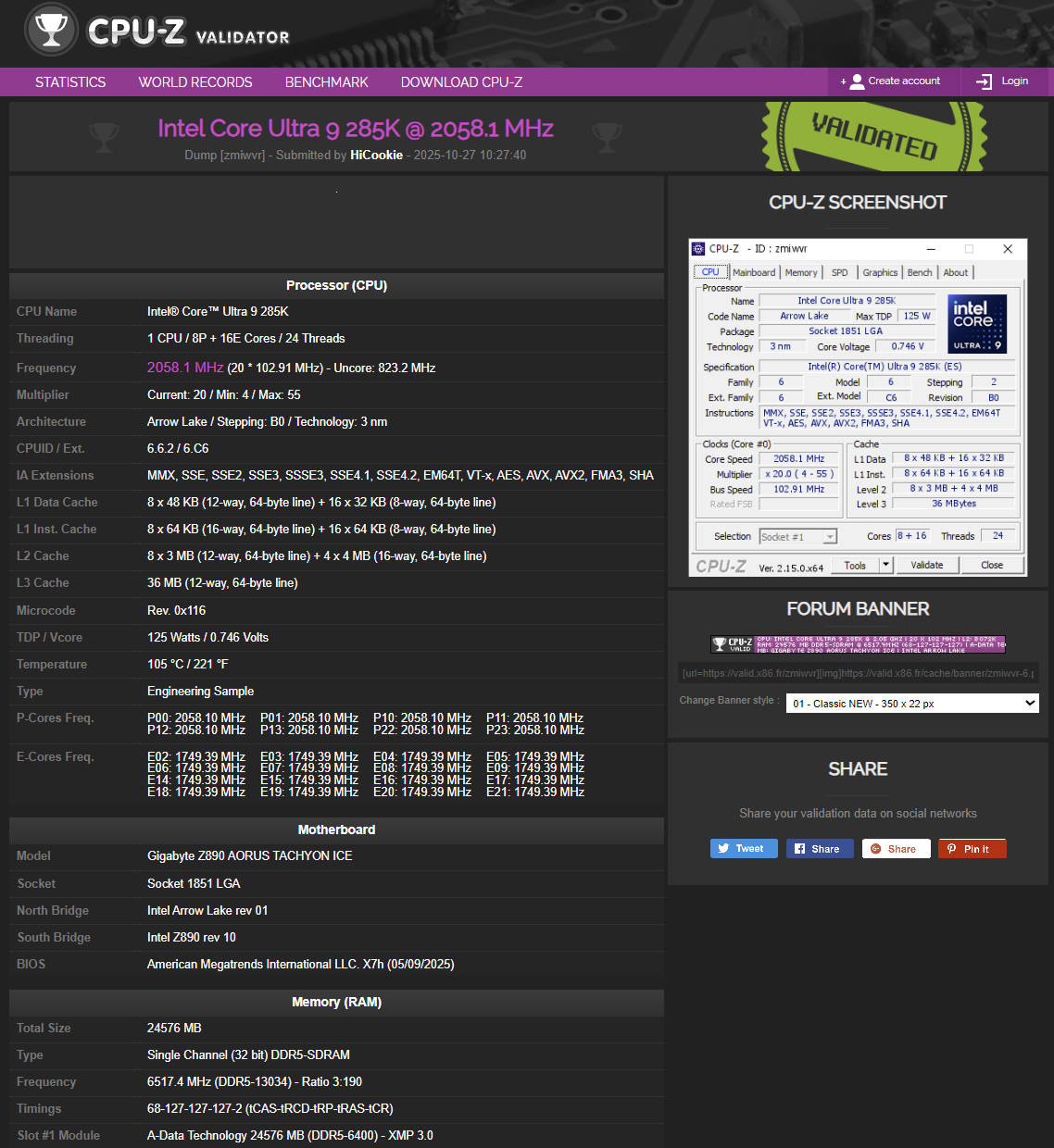Click the CPU-Z Validator trophy logo
The height and width of the screenshot is (1148, 1054).
pos(51,31)
